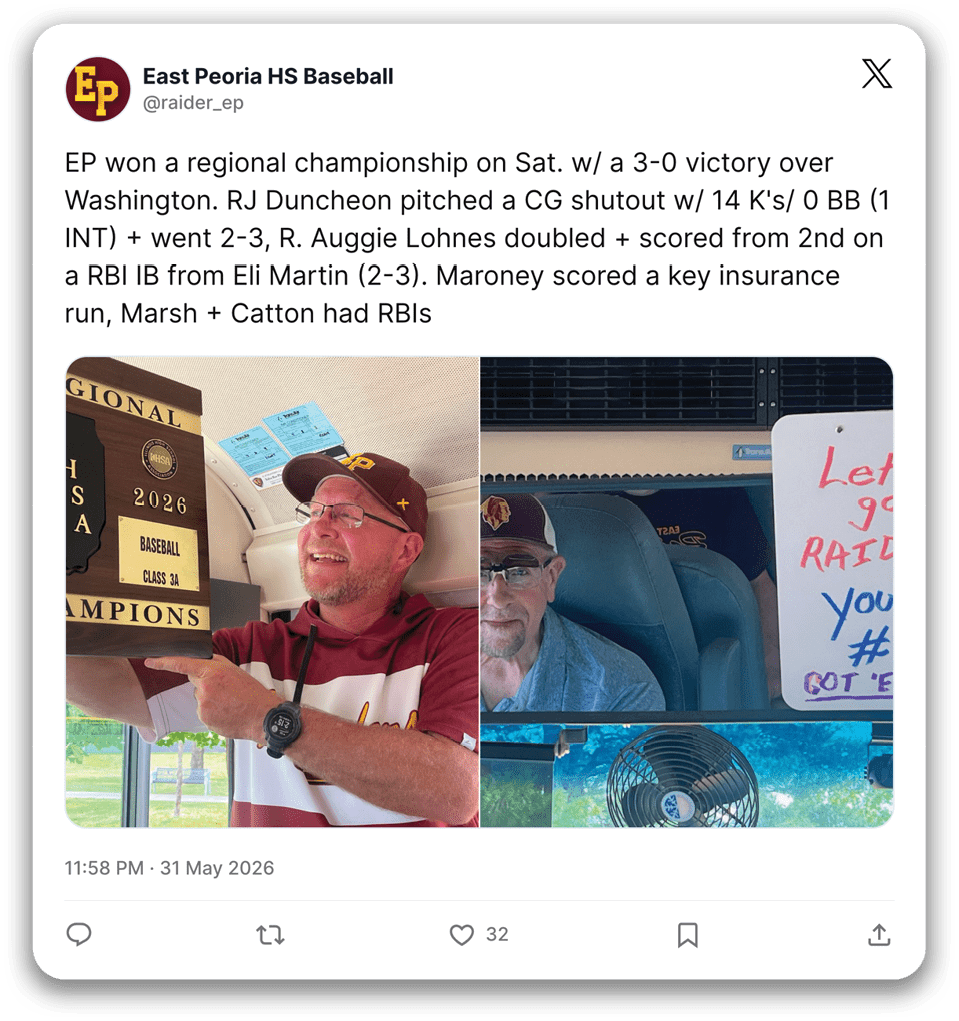The image size is (959, 1021).
Task: Click the tweet text about regional championship
Action: pyautogui.click(x=477, y=238)
